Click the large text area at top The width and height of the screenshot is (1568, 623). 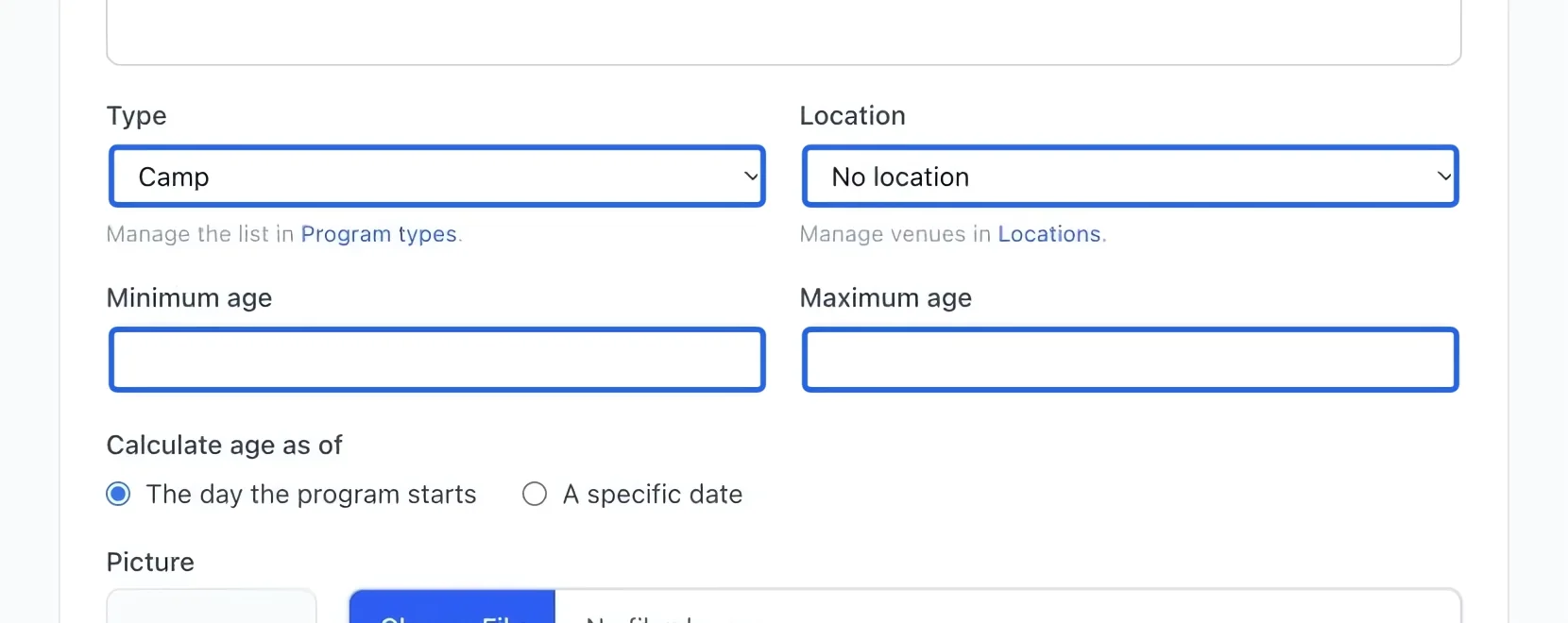784,32
